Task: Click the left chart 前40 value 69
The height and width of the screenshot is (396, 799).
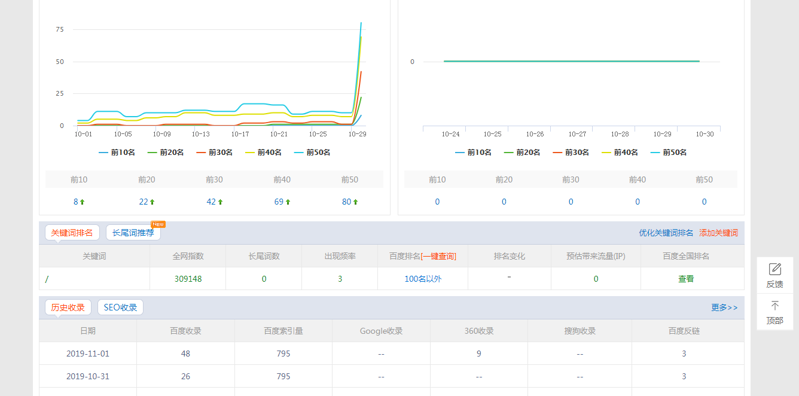Action: point(279,202)
